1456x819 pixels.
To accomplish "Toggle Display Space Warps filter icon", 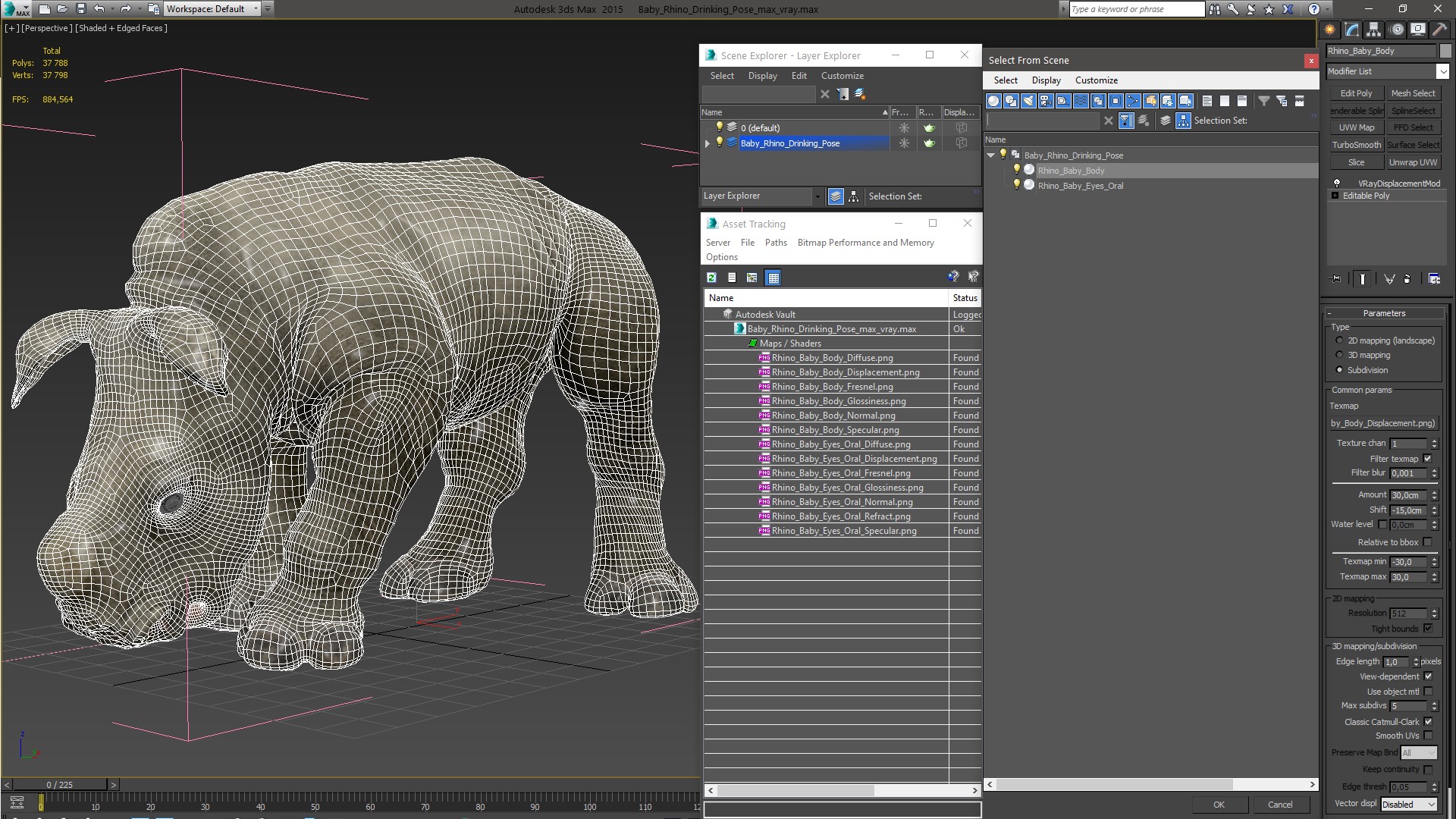I will 1081,101.
